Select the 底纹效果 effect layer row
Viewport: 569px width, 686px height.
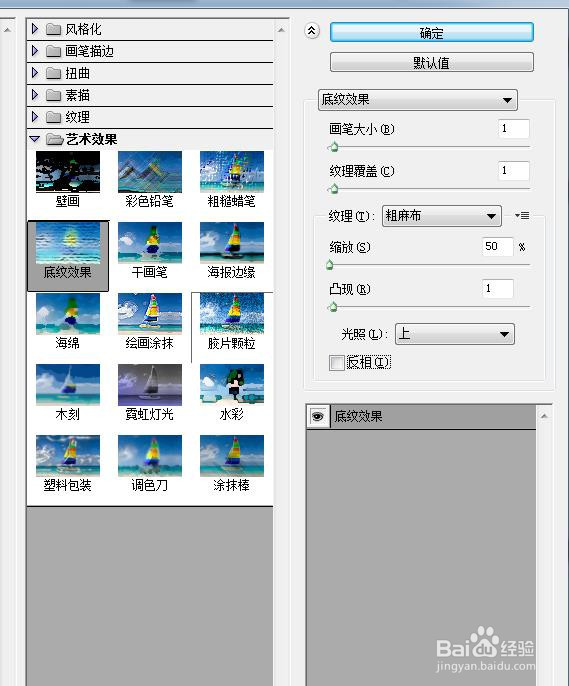[x=421, y=416]
